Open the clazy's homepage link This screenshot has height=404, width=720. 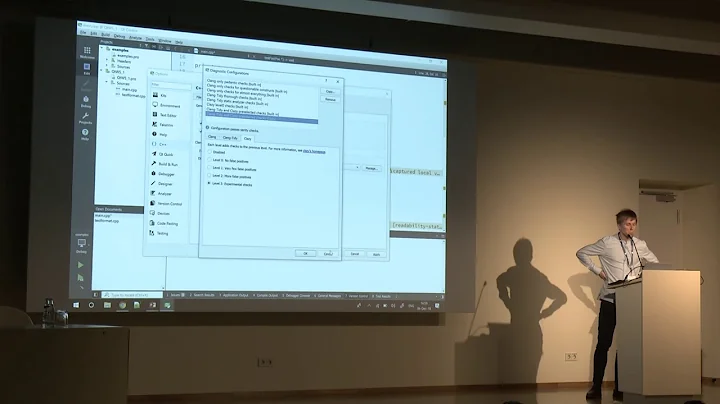pyautogui.click(x=314, y=152)
